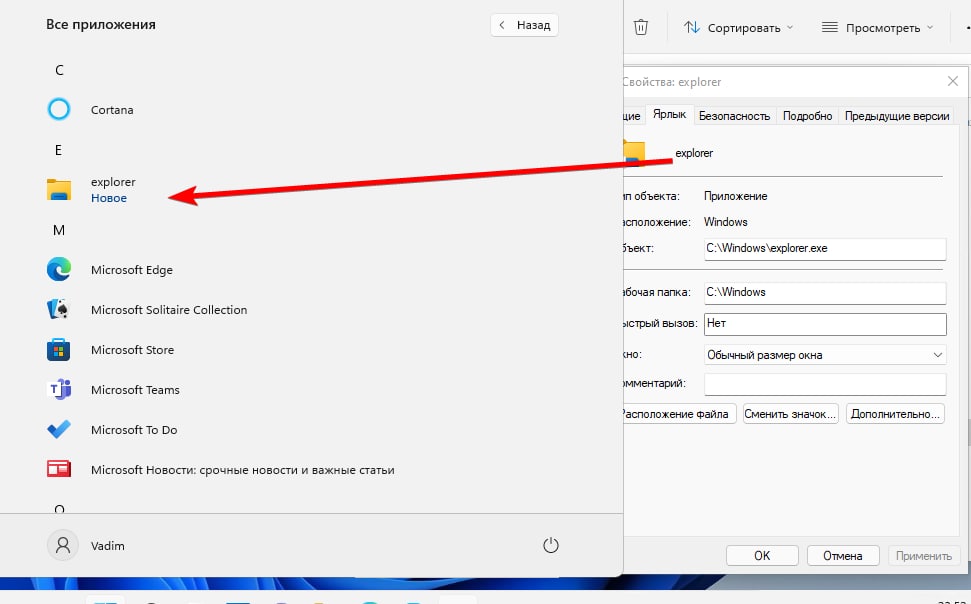This screenshot has width=971, height=604.
Task: Click the power button in Start menu
Action: click(x=551, y=545)
